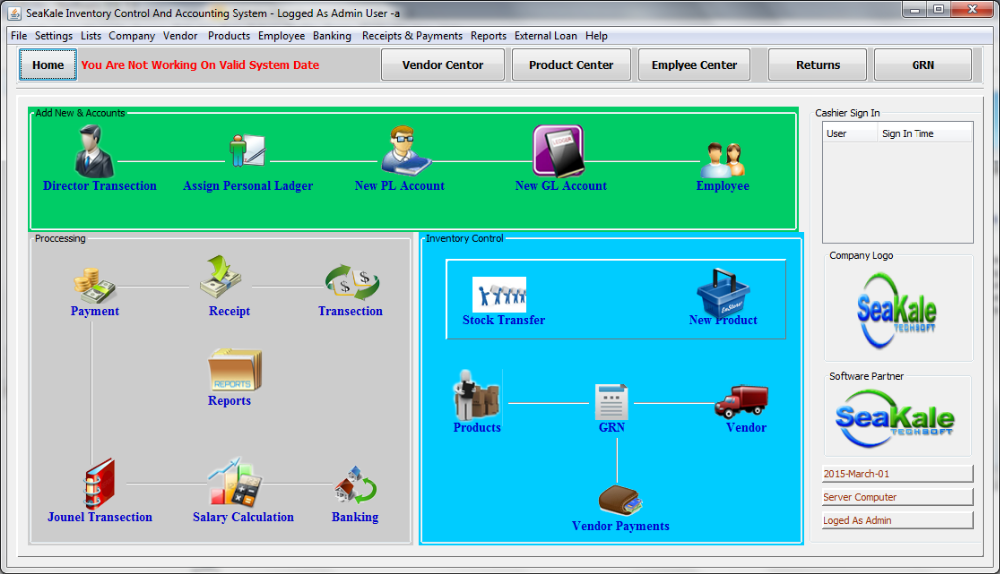The width and height of the screenshot is (1000, 574).
Task: Open the New PL Account icon
Action: click(406, 151)
